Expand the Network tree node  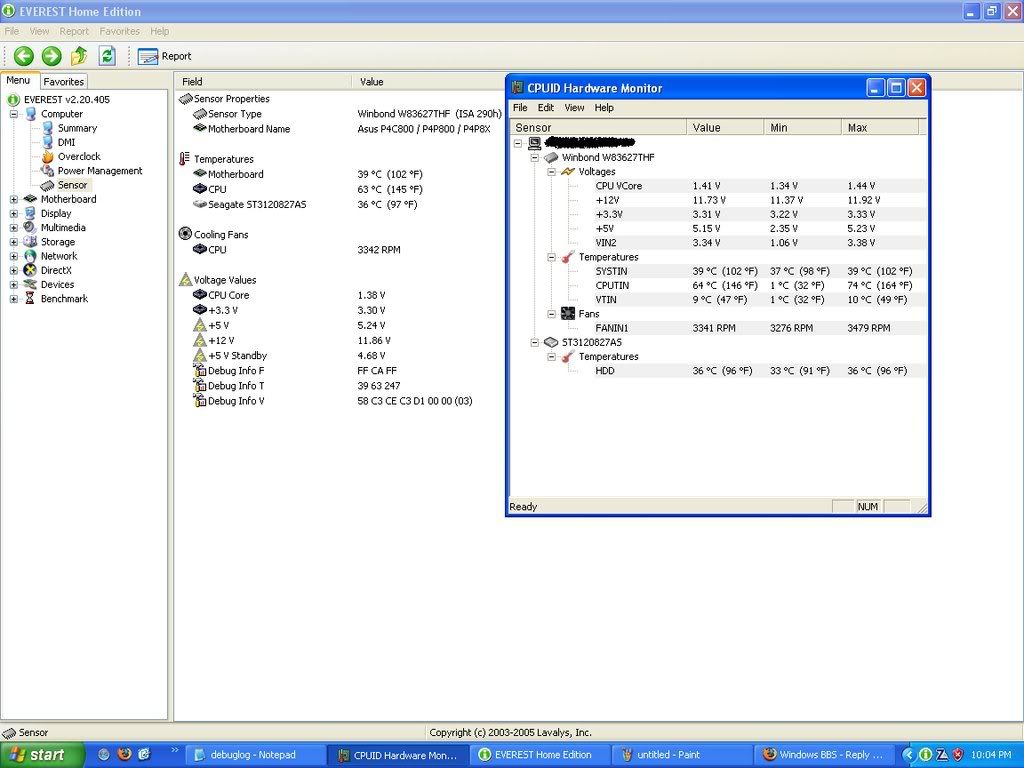point(14,256)
